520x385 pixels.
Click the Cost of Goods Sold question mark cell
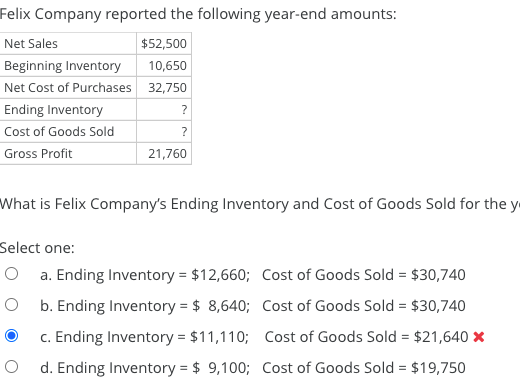pyautogui.click(x=164, y=132)
